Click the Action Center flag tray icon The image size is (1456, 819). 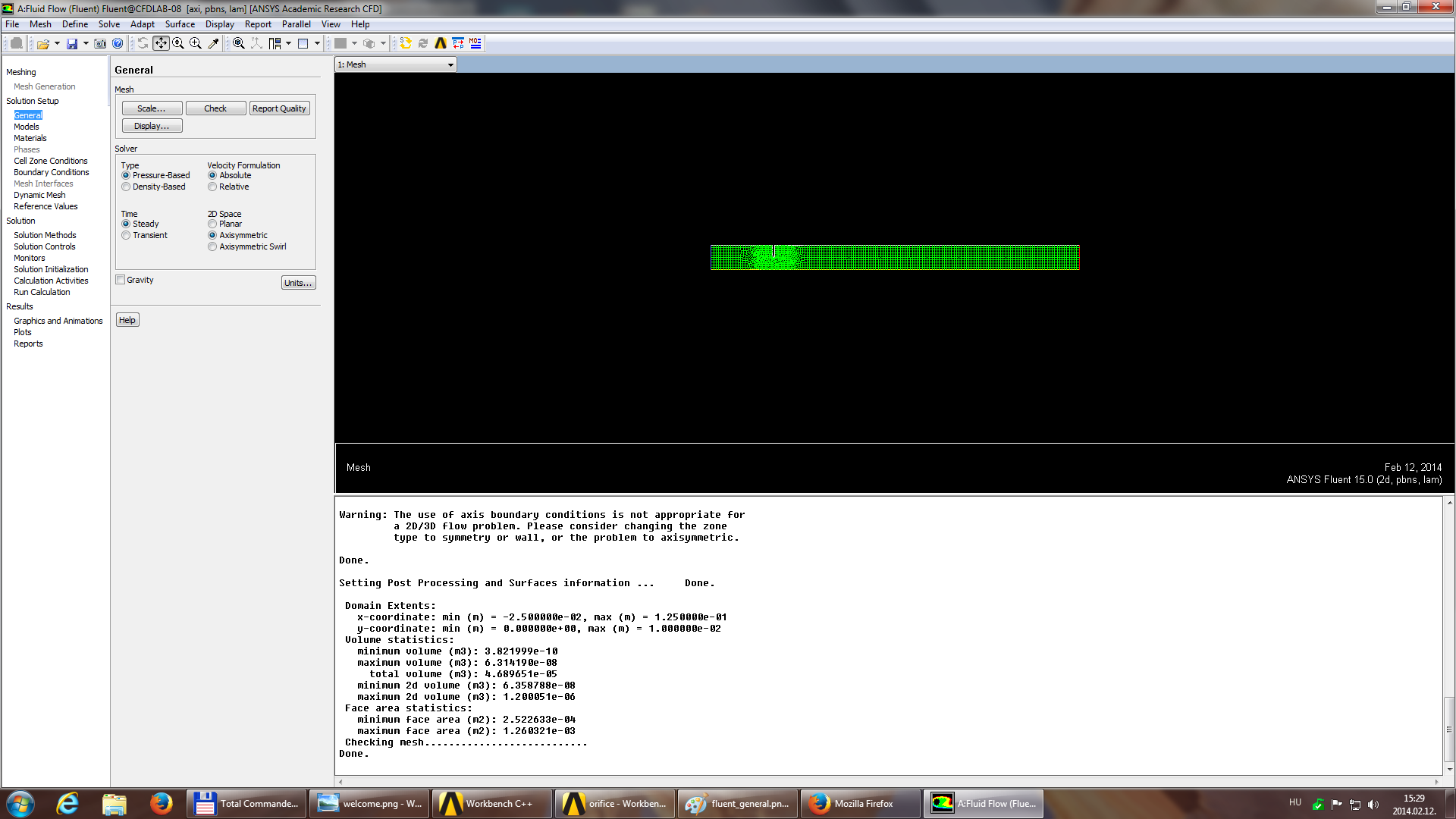[x=1337, y=805]
